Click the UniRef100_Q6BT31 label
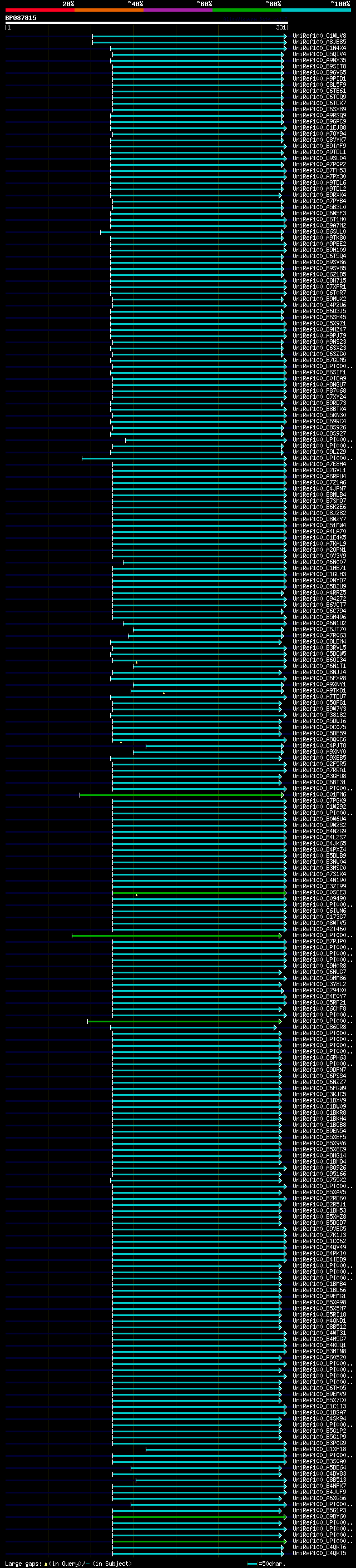The image size is (356, 1568). 319,782
